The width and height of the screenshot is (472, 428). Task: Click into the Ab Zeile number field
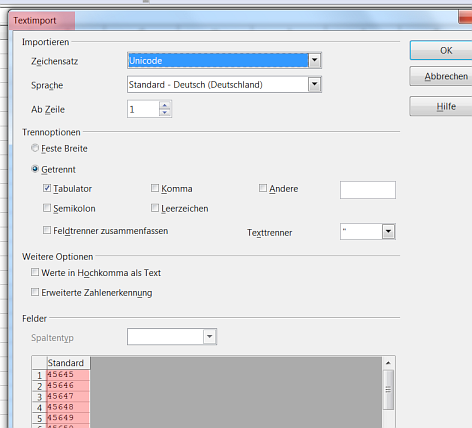(x=143, y=109)
